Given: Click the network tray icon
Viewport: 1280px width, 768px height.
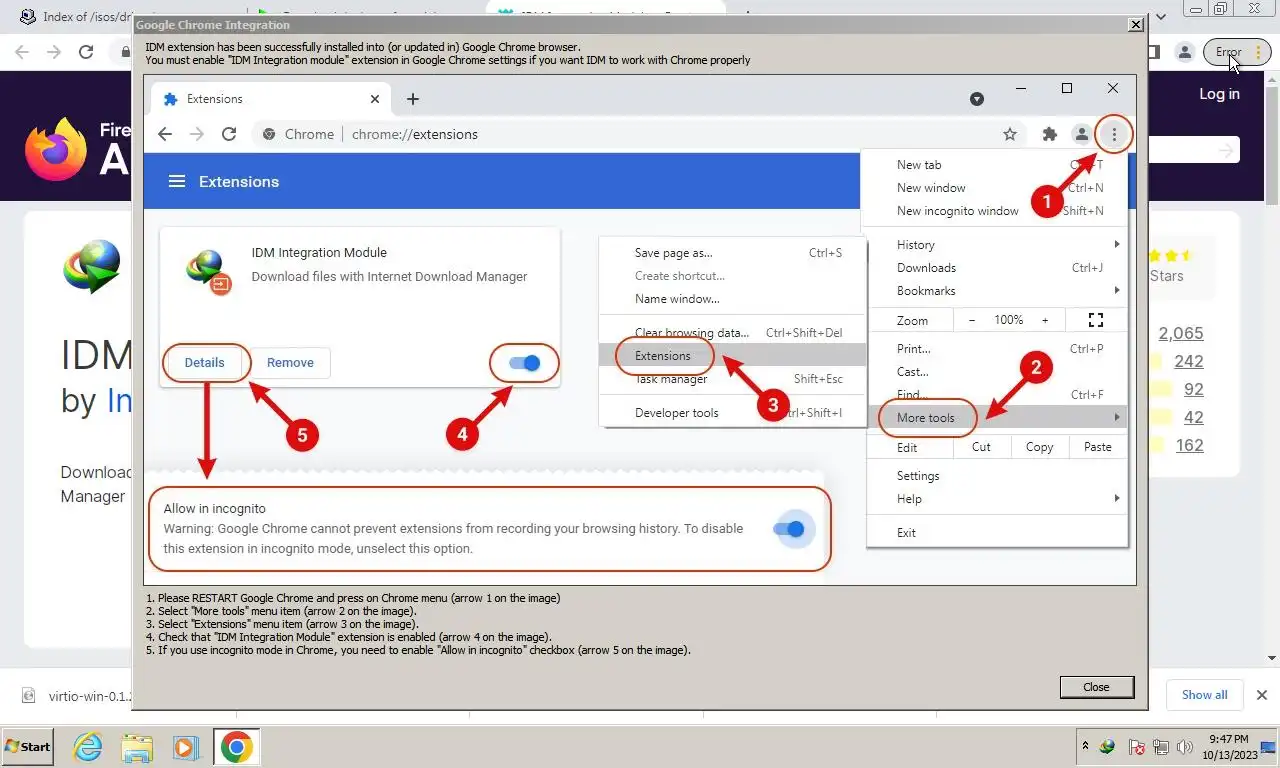Looking at the screenshot, I should (x=1161, y=747).
